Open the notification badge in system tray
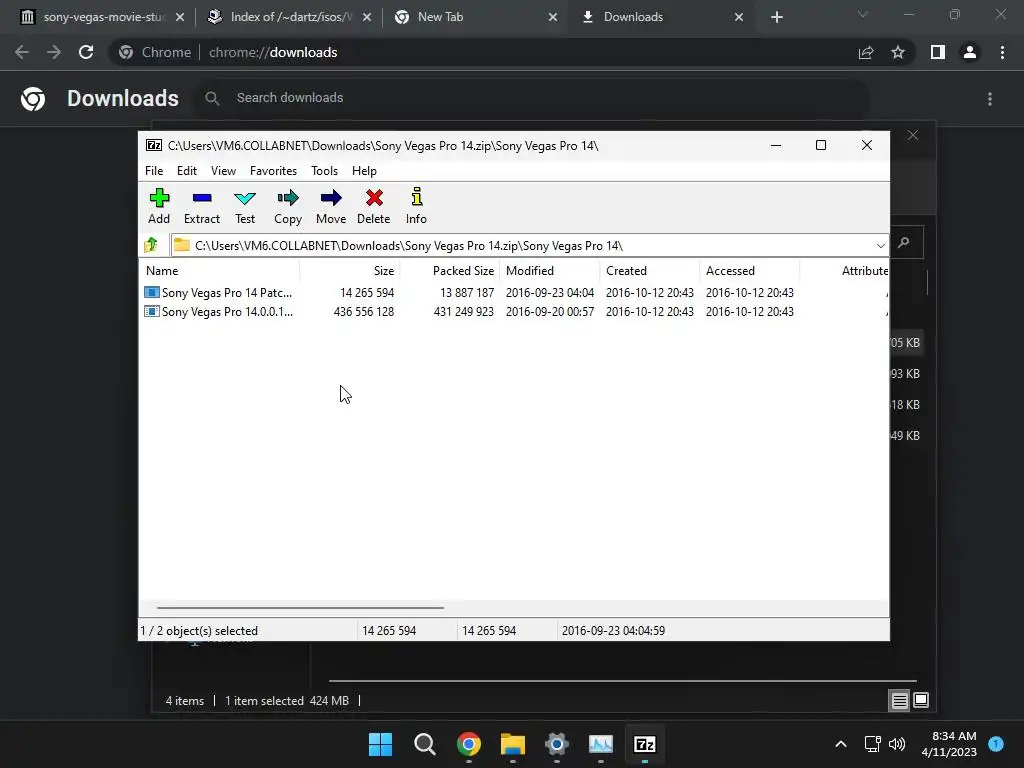 pos(995,743)
